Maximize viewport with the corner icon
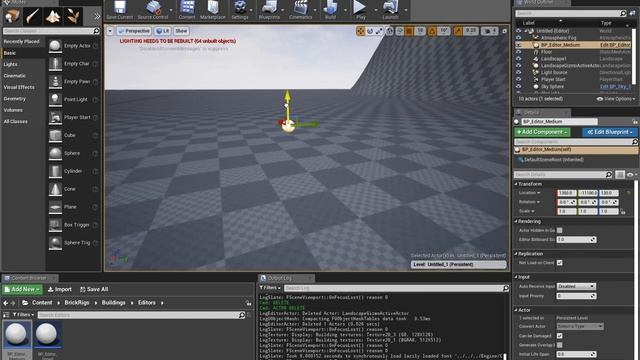Image resolution: width=640 pixels, height=360 pixels. click(504, 31)
